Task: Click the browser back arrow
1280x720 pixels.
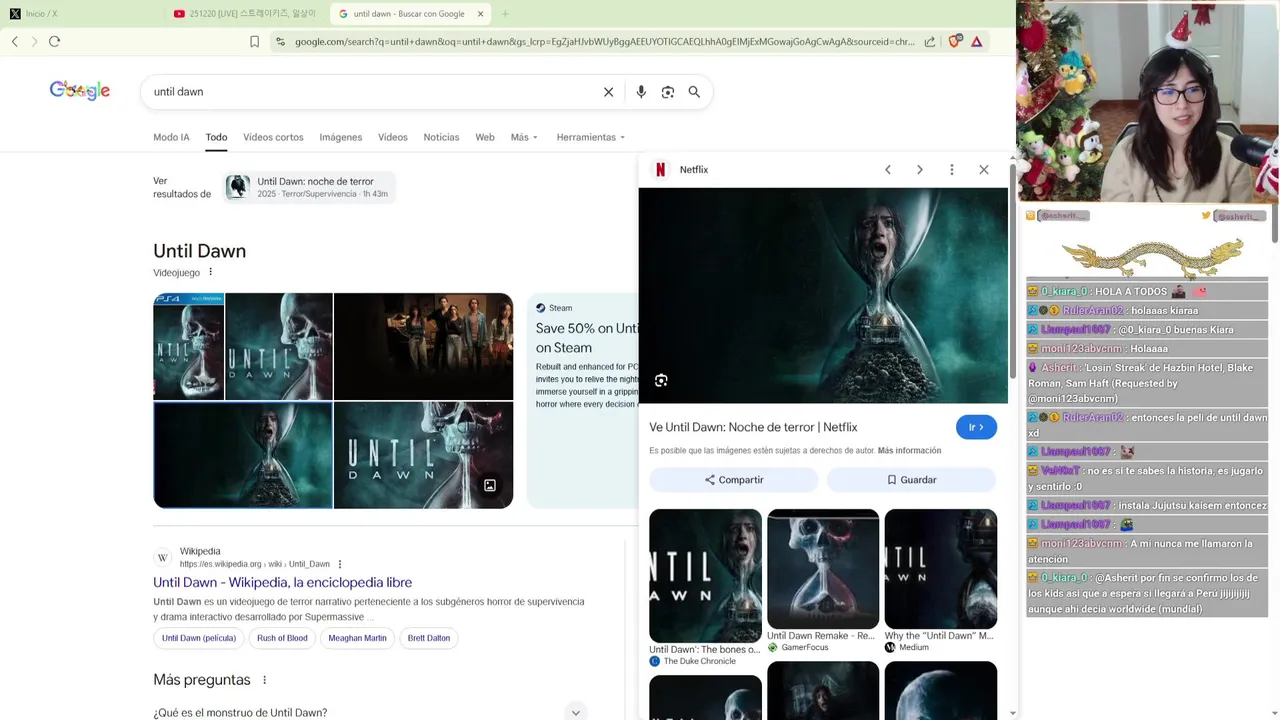Action: pos(15,41)
